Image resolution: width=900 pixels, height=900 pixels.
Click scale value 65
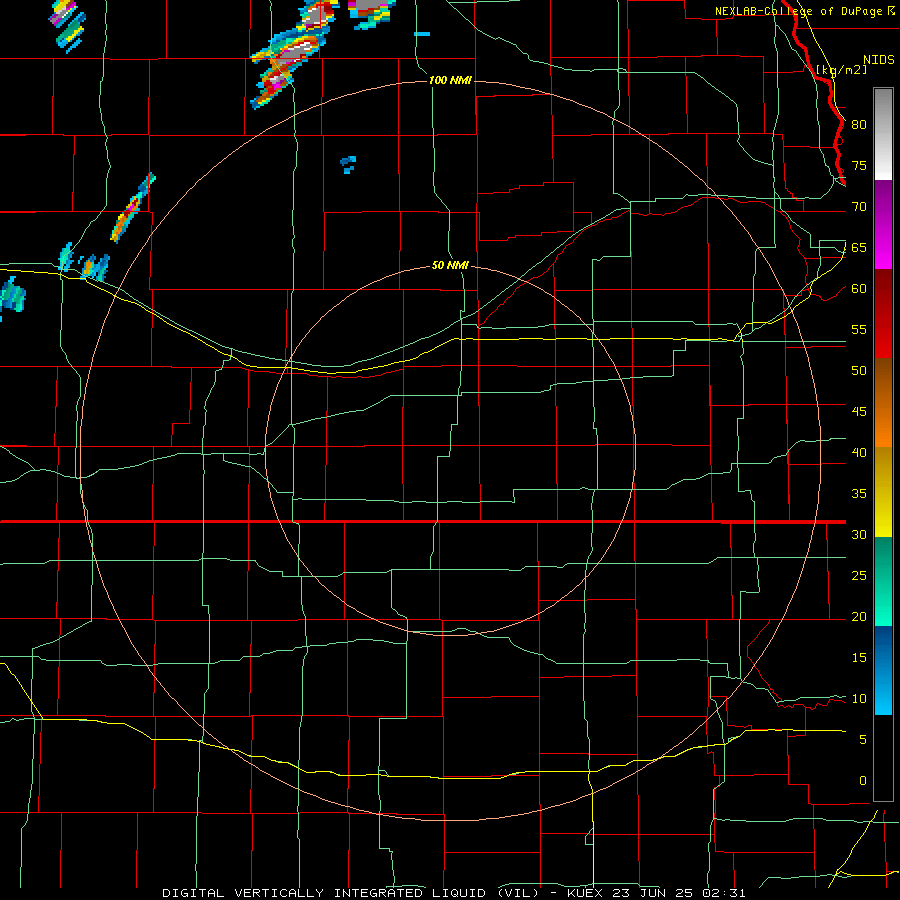click(859, 247)
